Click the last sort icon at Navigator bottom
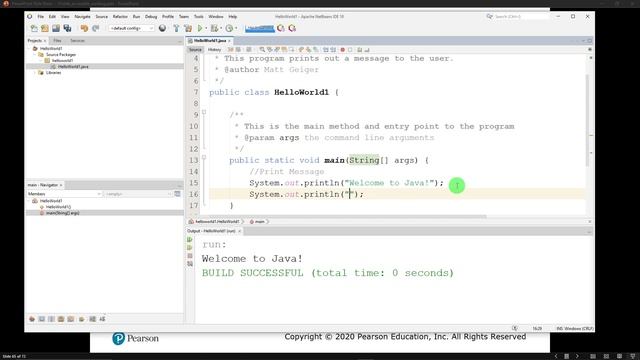The image size is (640, 360). pyautogui.click(x=102, y=319)
